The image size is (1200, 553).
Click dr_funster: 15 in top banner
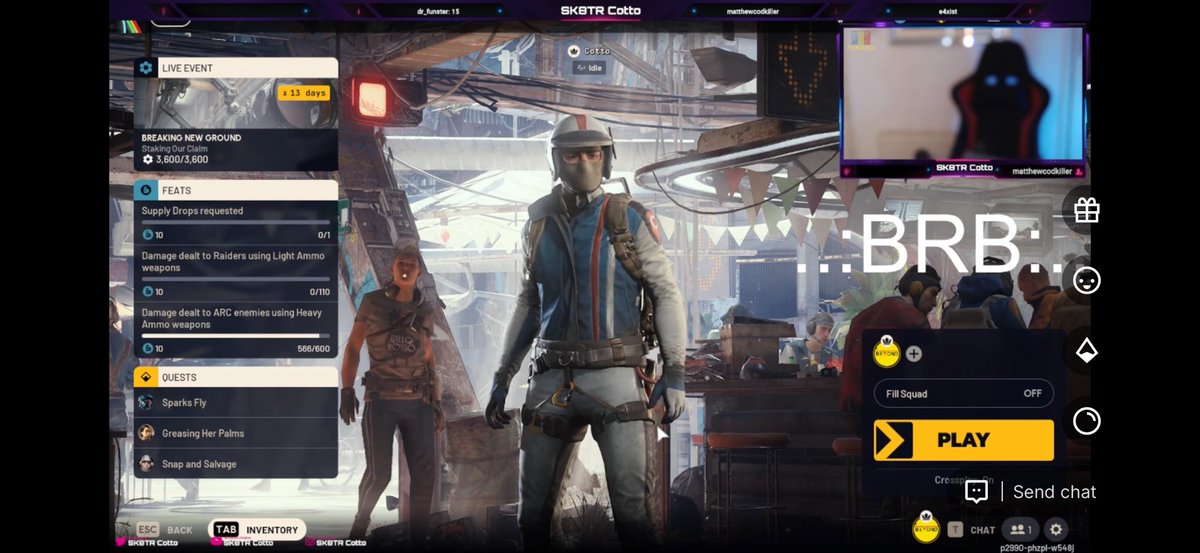(x=438, y=11)
